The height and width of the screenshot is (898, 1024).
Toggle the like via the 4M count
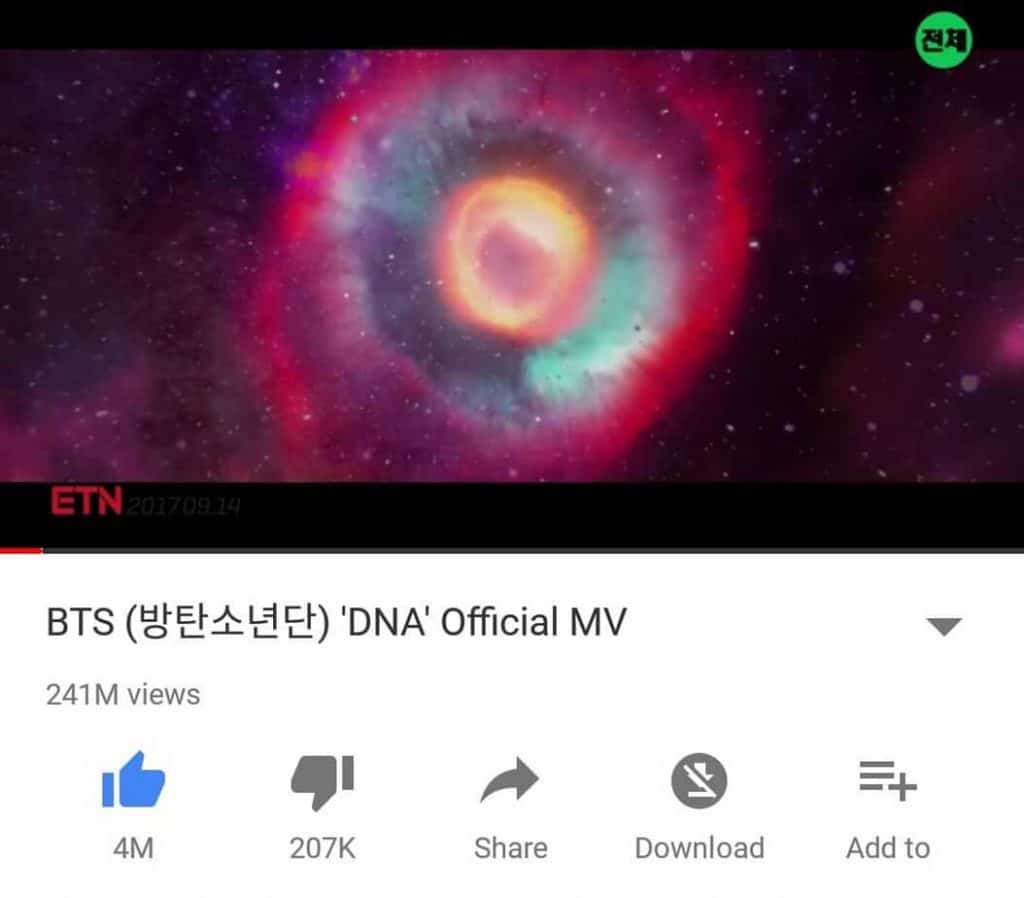point(133,848)
